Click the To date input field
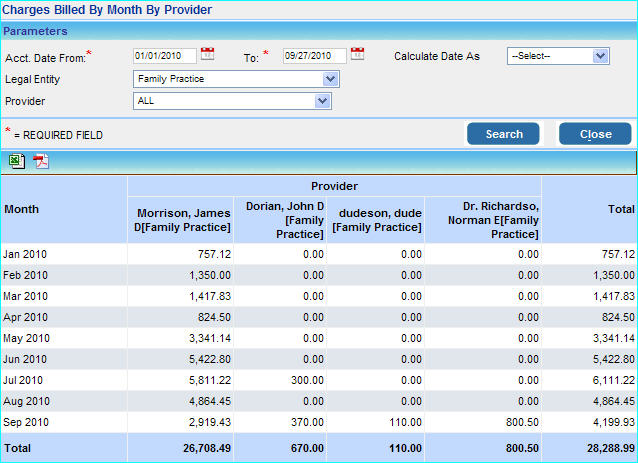Screen dimensions: 638x463 [x=314, y=56]
